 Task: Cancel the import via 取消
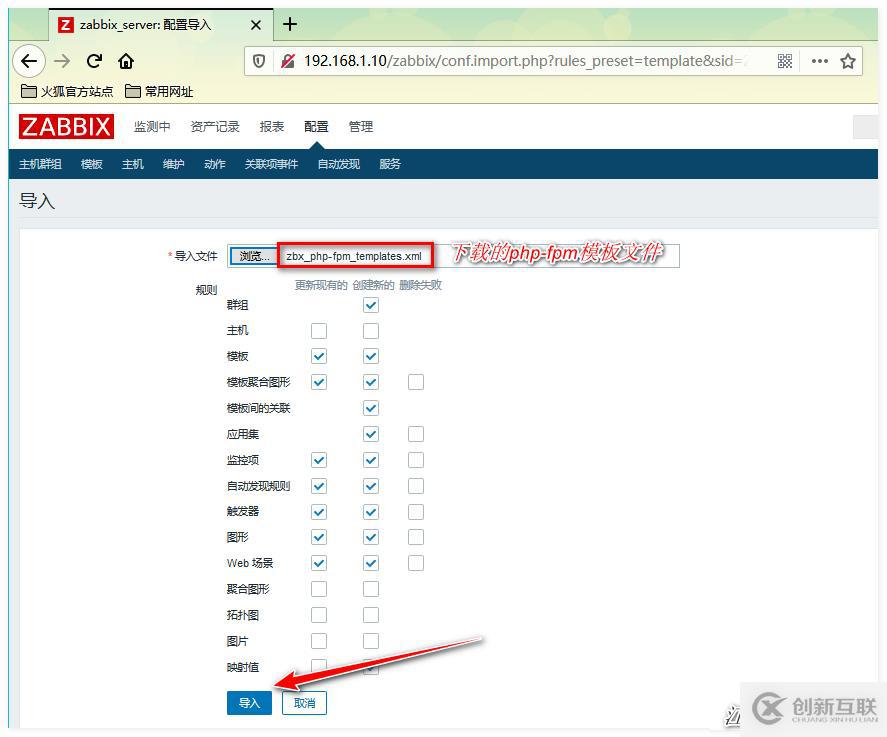[x=303, y=703]
